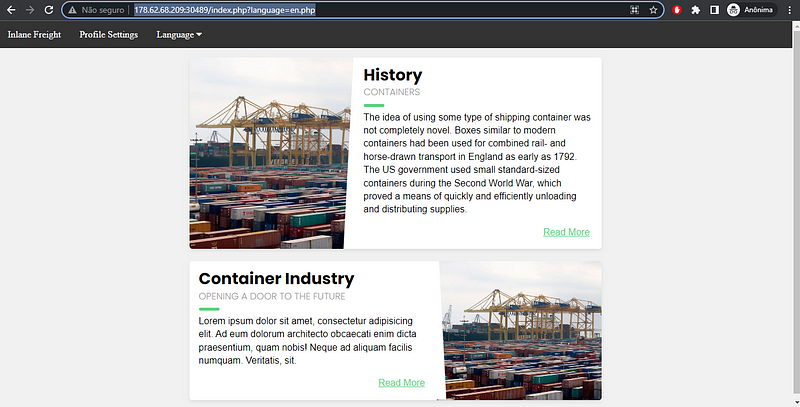
Task: Reload the current page
Action: click(48, 10)
